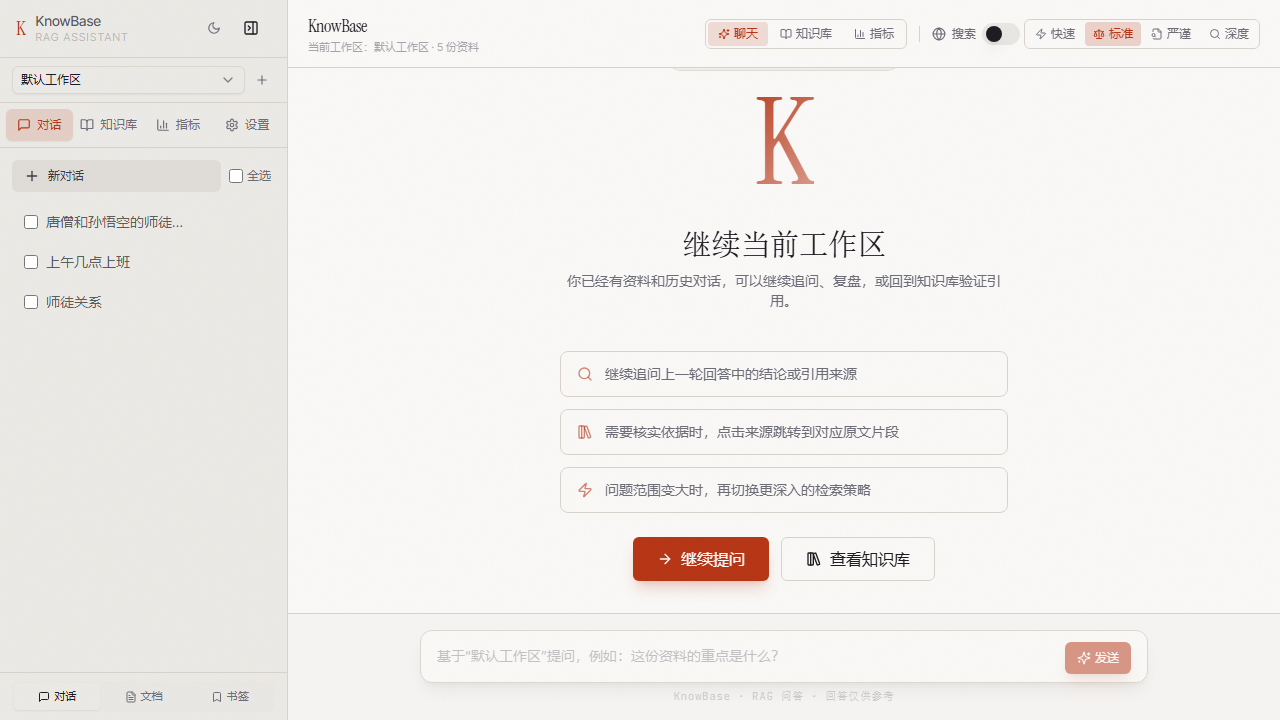
Task: Toggle the 搜索 web search switch
Action: [1001, 34]
